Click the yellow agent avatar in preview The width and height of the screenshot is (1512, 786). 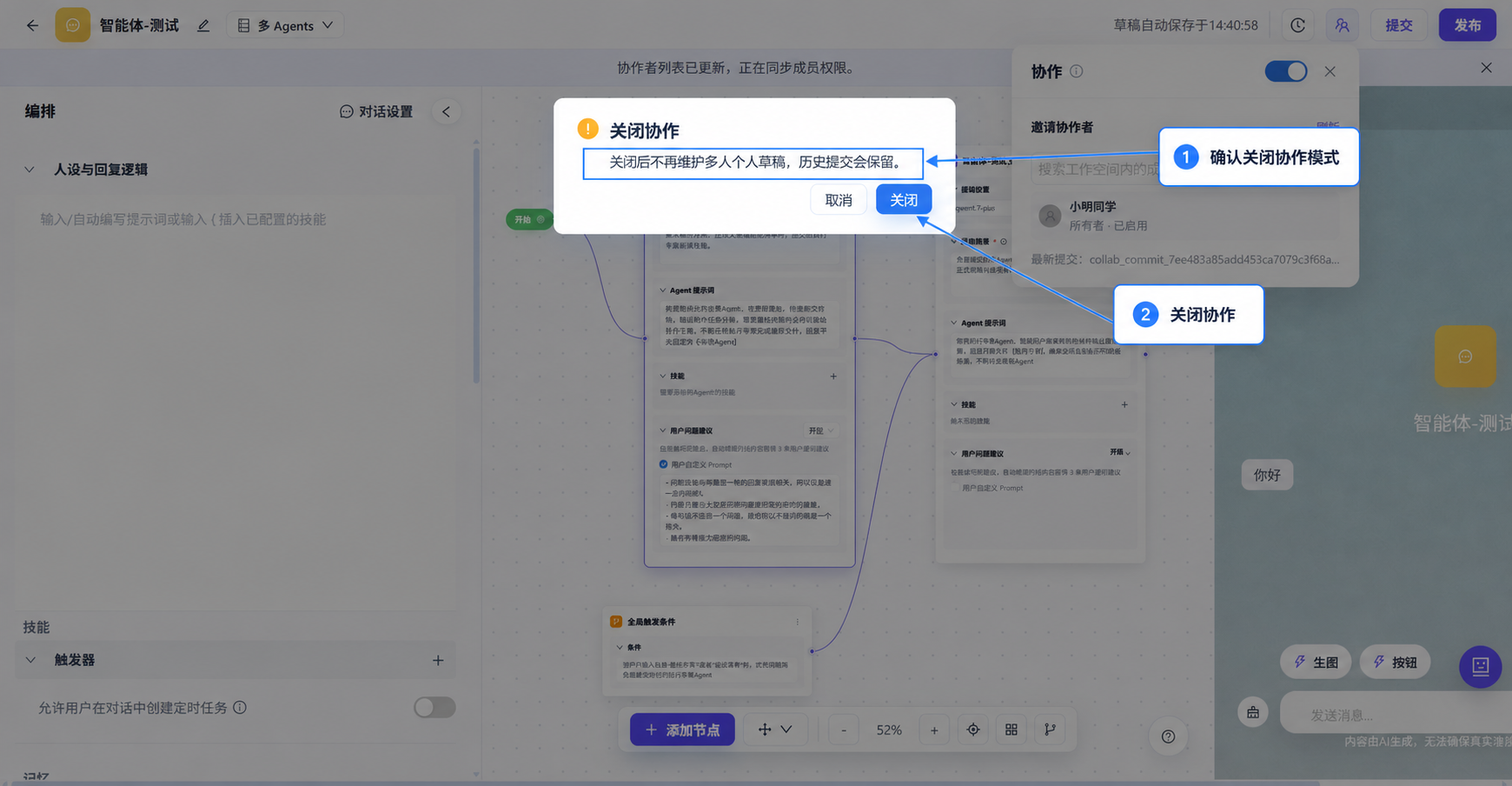tap(1465, 356)
